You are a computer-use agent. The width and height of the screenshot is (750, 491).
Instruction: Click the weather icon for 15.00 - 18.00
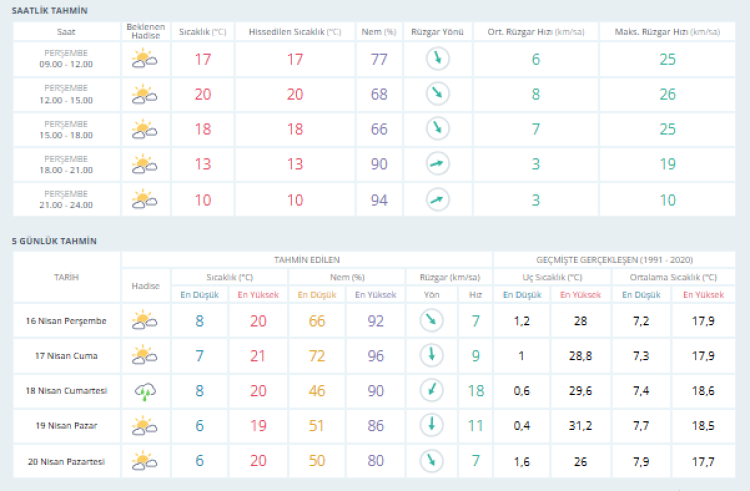[145, 129]
